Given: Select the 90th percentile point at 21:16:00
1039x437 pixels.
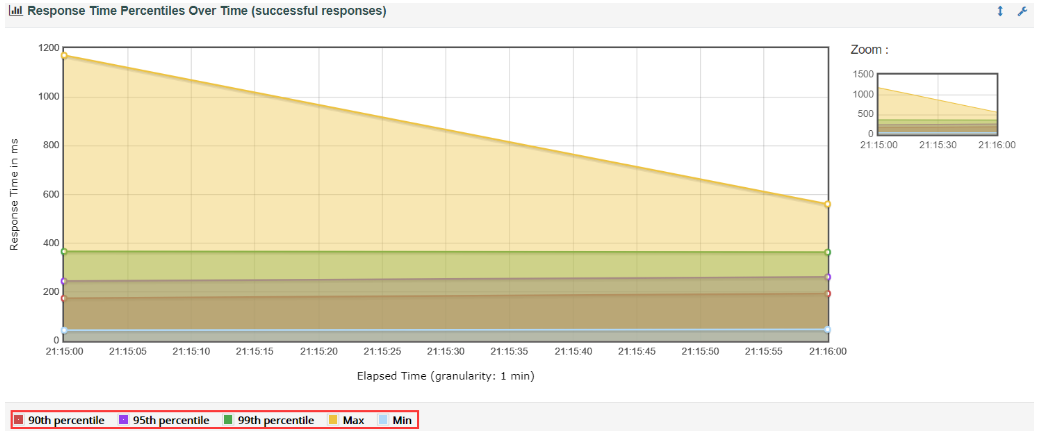Looking at the screenshot, I should [828, 294].
